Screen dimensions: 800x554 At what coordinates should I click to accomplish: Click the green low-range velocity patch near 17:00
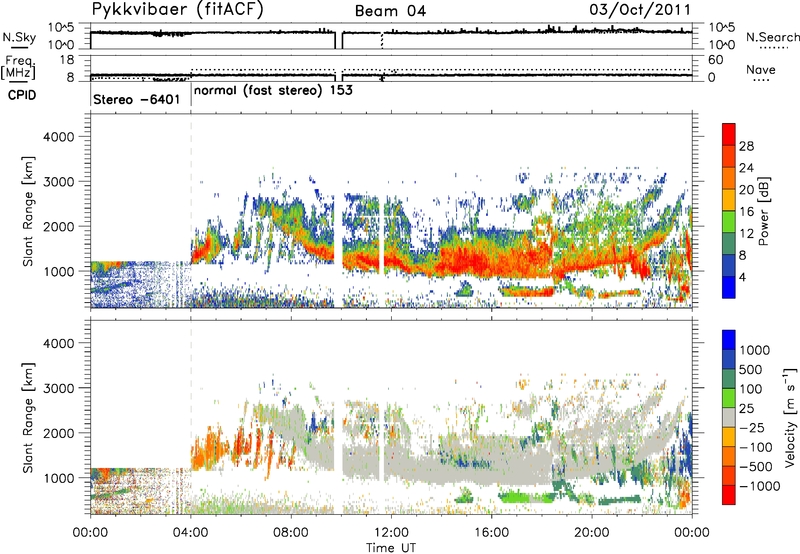pyautogui.click(x=526, y=497)
